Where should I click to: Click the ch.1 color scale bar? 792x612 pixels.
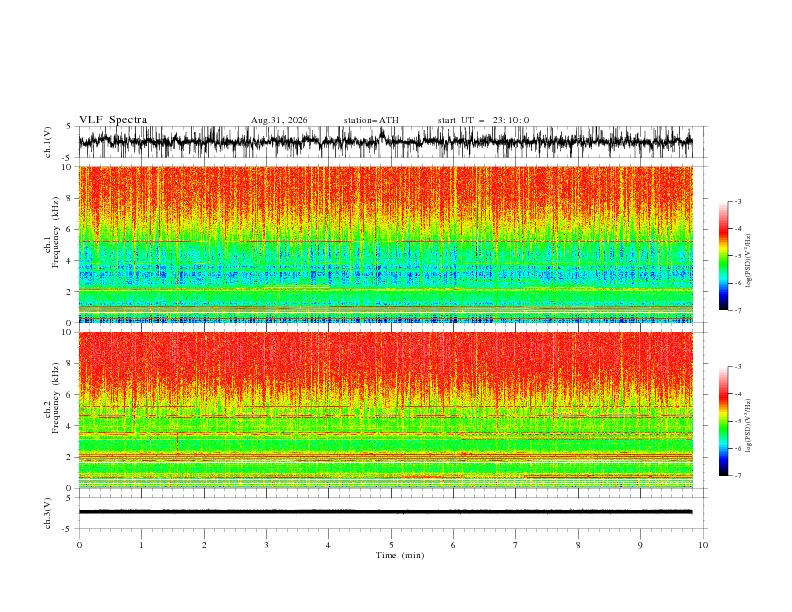click(724, 256)
